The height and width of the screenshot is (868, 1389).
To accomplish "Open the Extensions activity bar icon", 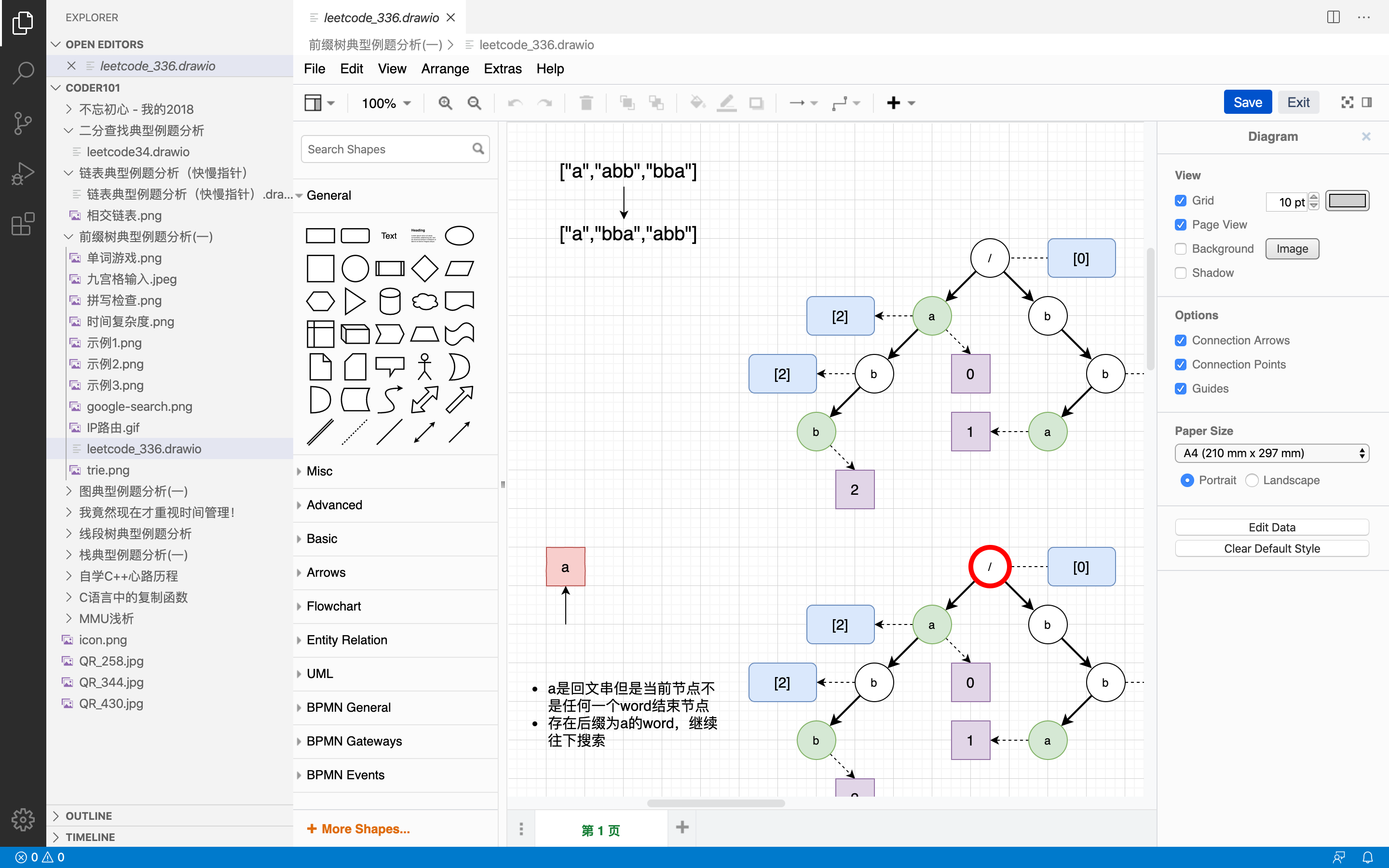I will (23, 223).
